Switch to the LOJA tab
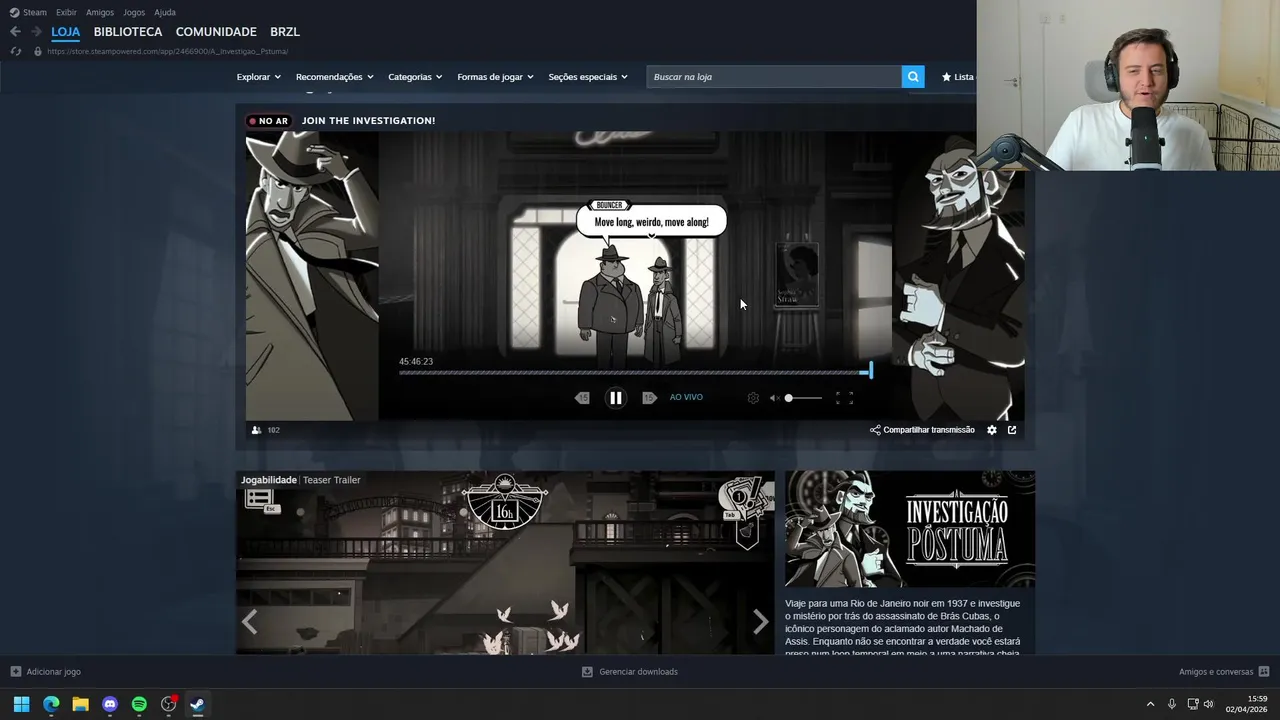Screen dimensions: 1280x720 pos(66,32)
